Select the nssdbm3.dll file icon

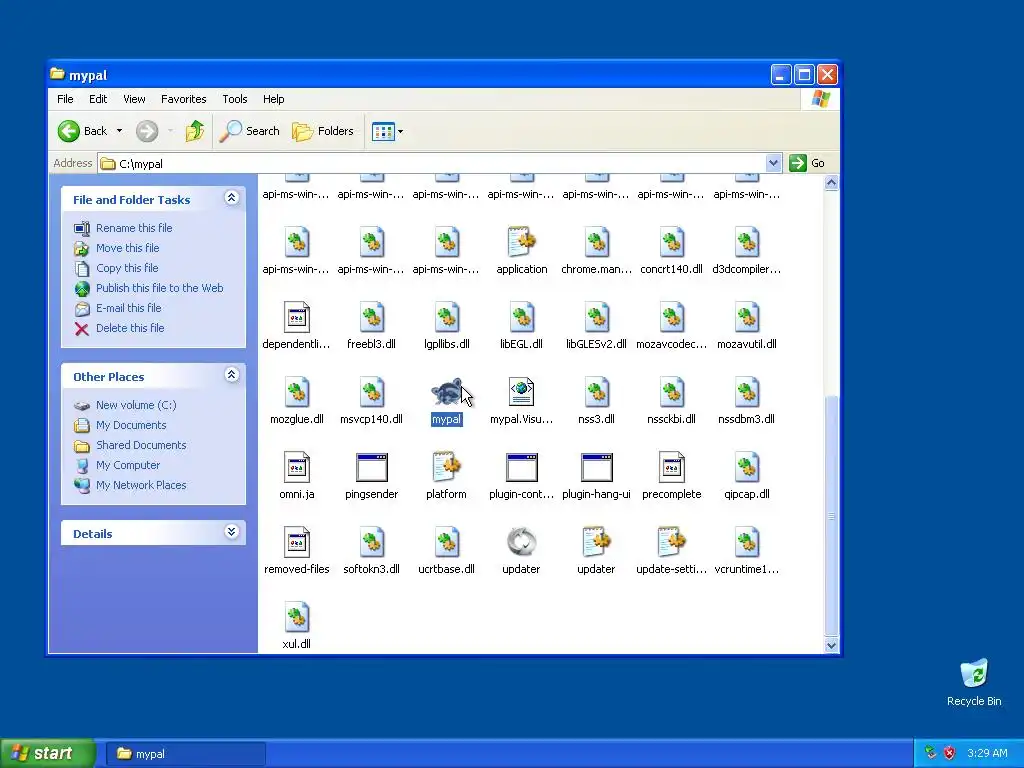[746, 392]
